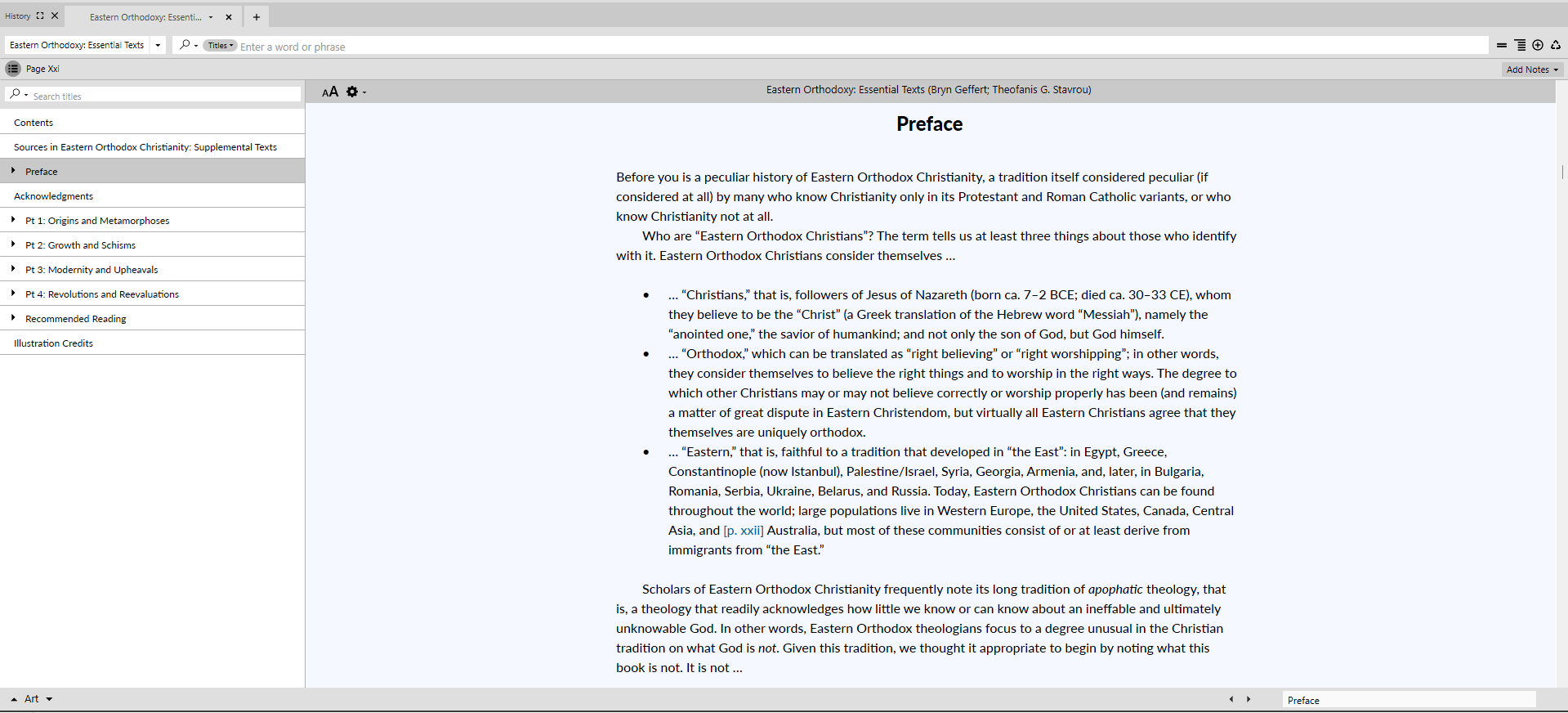Click the recycle arrows icon in toolbar
This screenshot has width=1568, height=713.
pos(1556,46)
